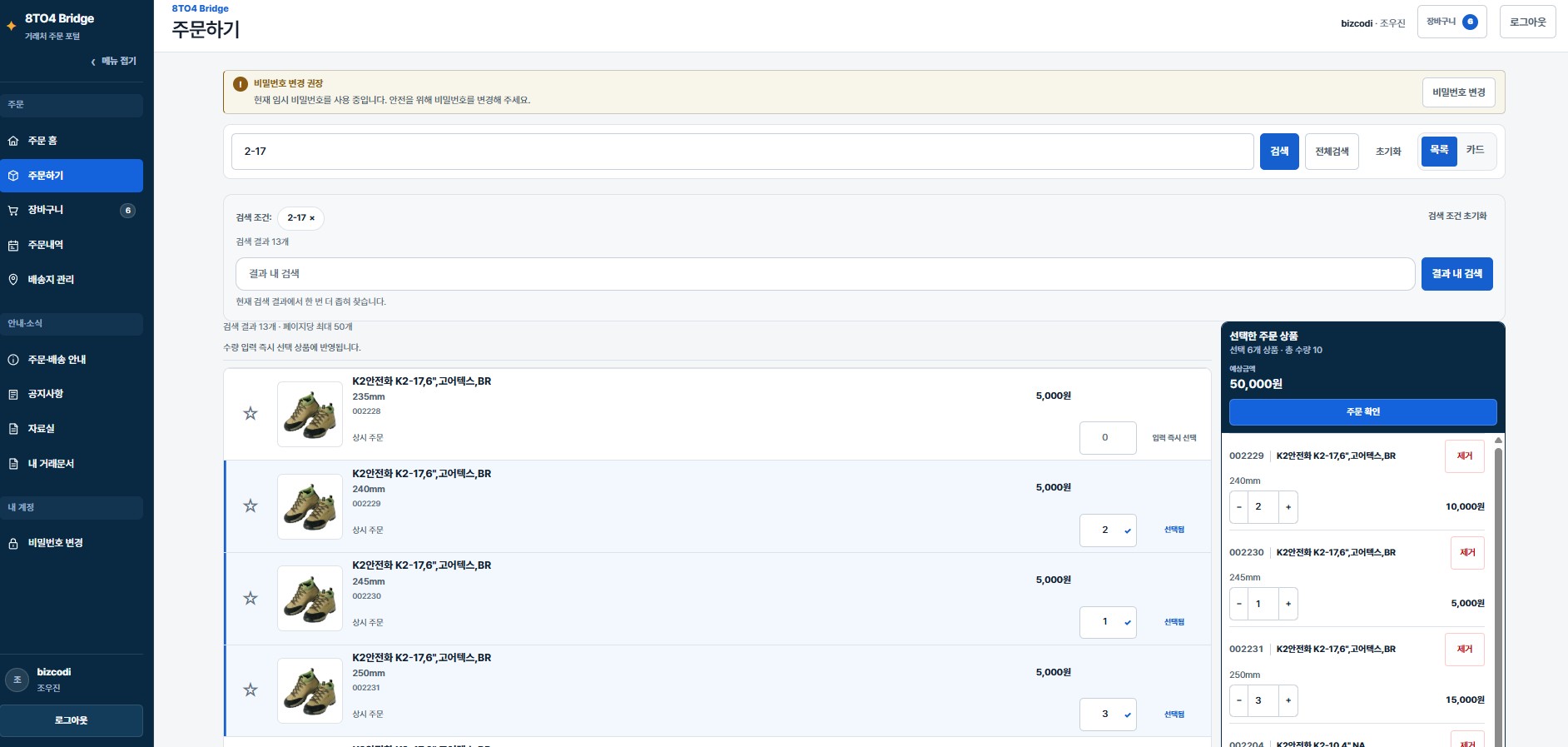This screenshot has width=1568, height=747.
Task: Click the 245mm product shoe thumbnail
Action: click(x=310, y=598)
